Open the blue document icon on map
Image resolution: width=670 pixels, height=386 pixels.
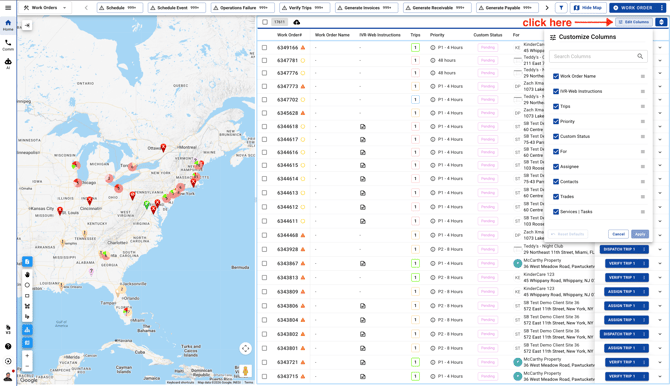tap(27, 262)
